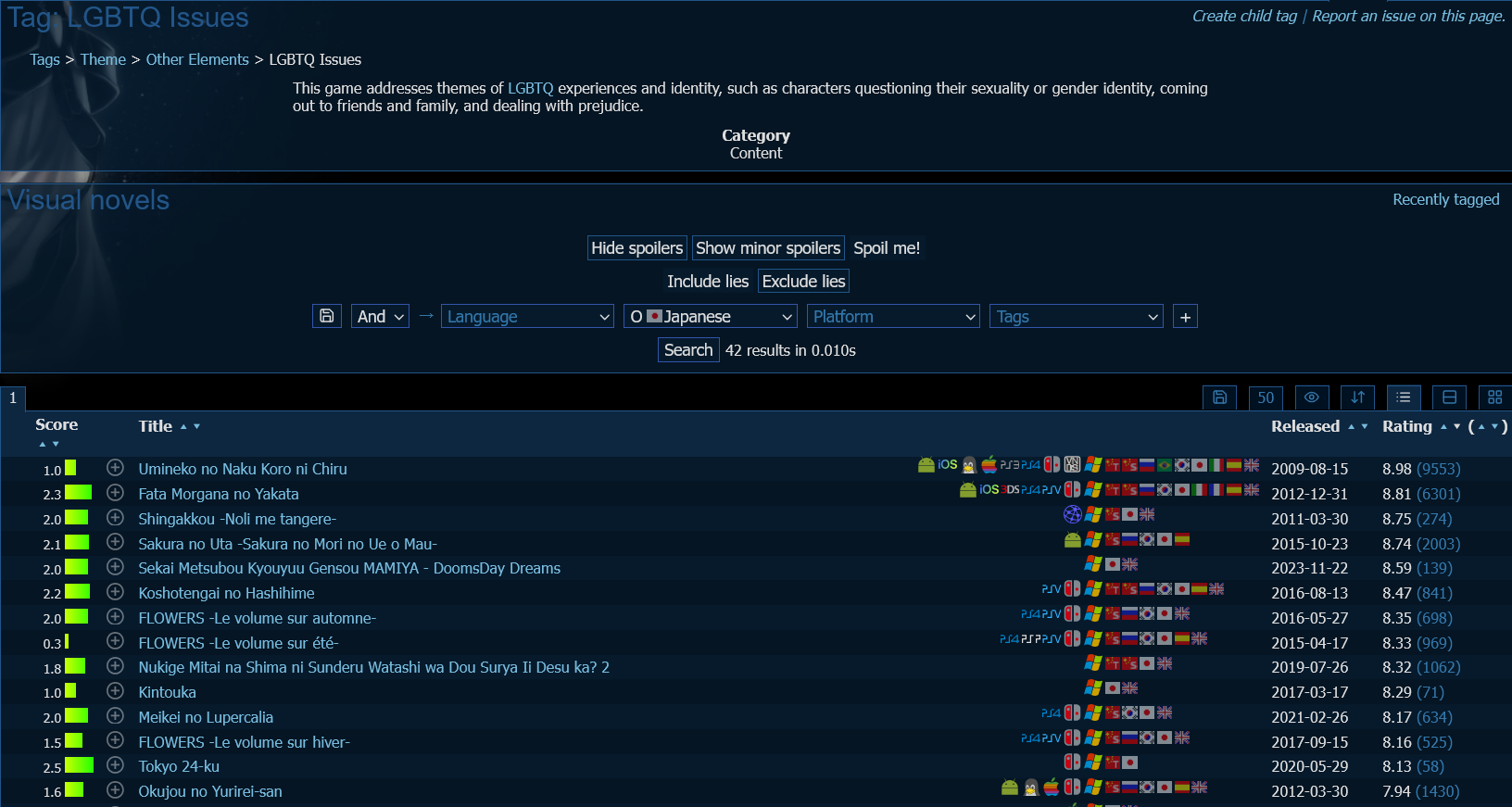
Task: Sort Score column descending with down arrow
Action: click(56, 444)
